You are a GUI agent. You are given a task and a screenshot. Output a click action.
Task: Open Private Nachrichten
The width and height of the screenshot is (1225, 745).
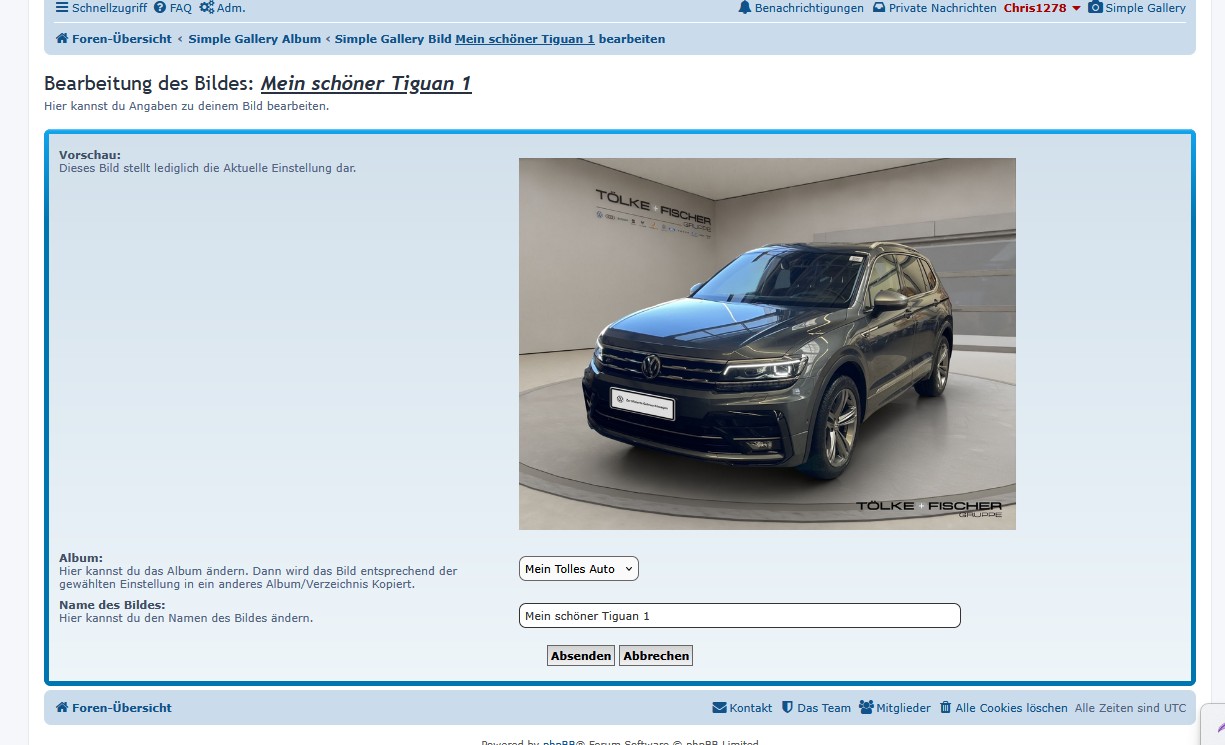click(943, 8)
